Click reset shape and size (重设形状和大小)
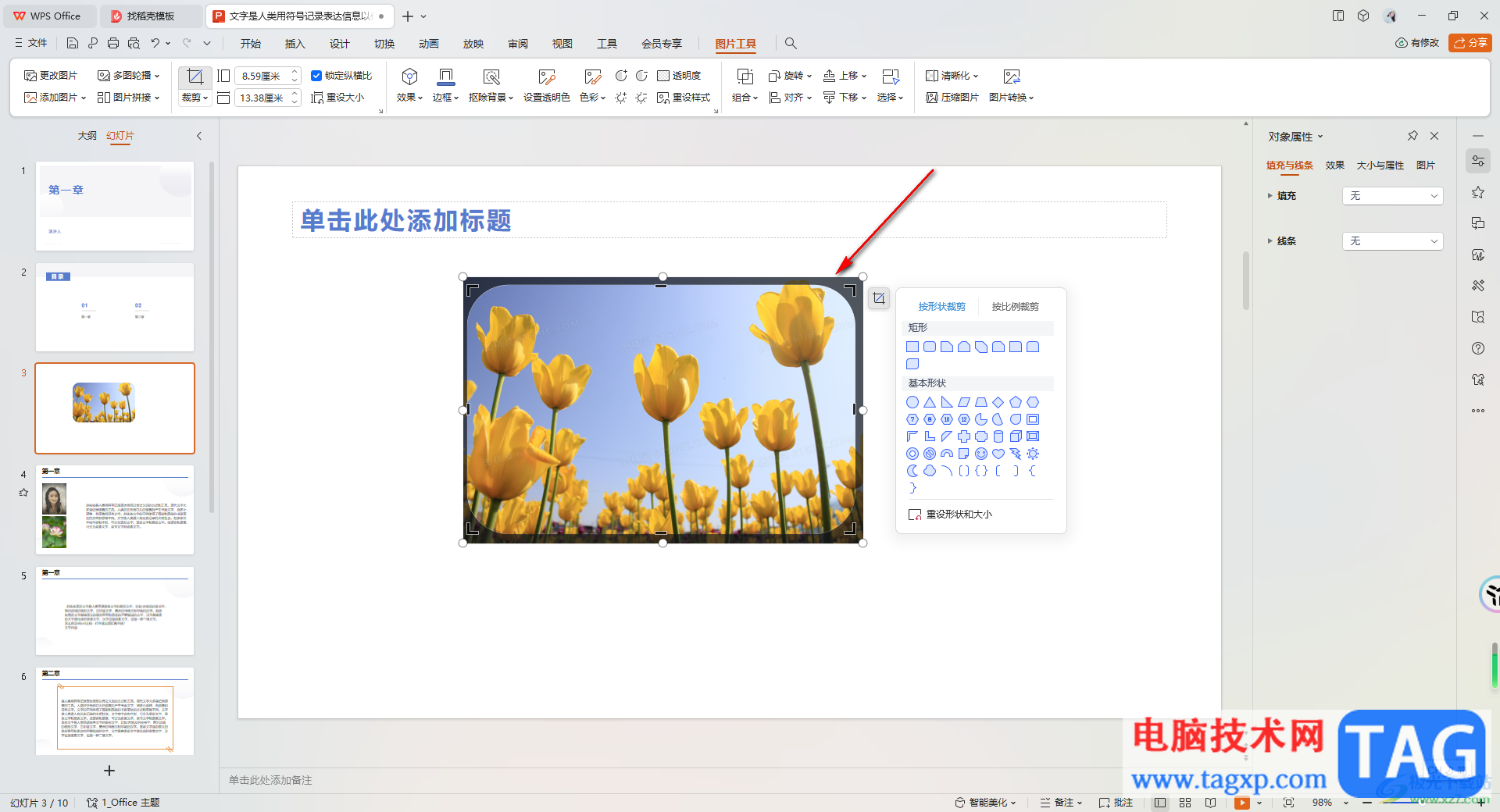 pyautogui.click(x=951, y=515)
